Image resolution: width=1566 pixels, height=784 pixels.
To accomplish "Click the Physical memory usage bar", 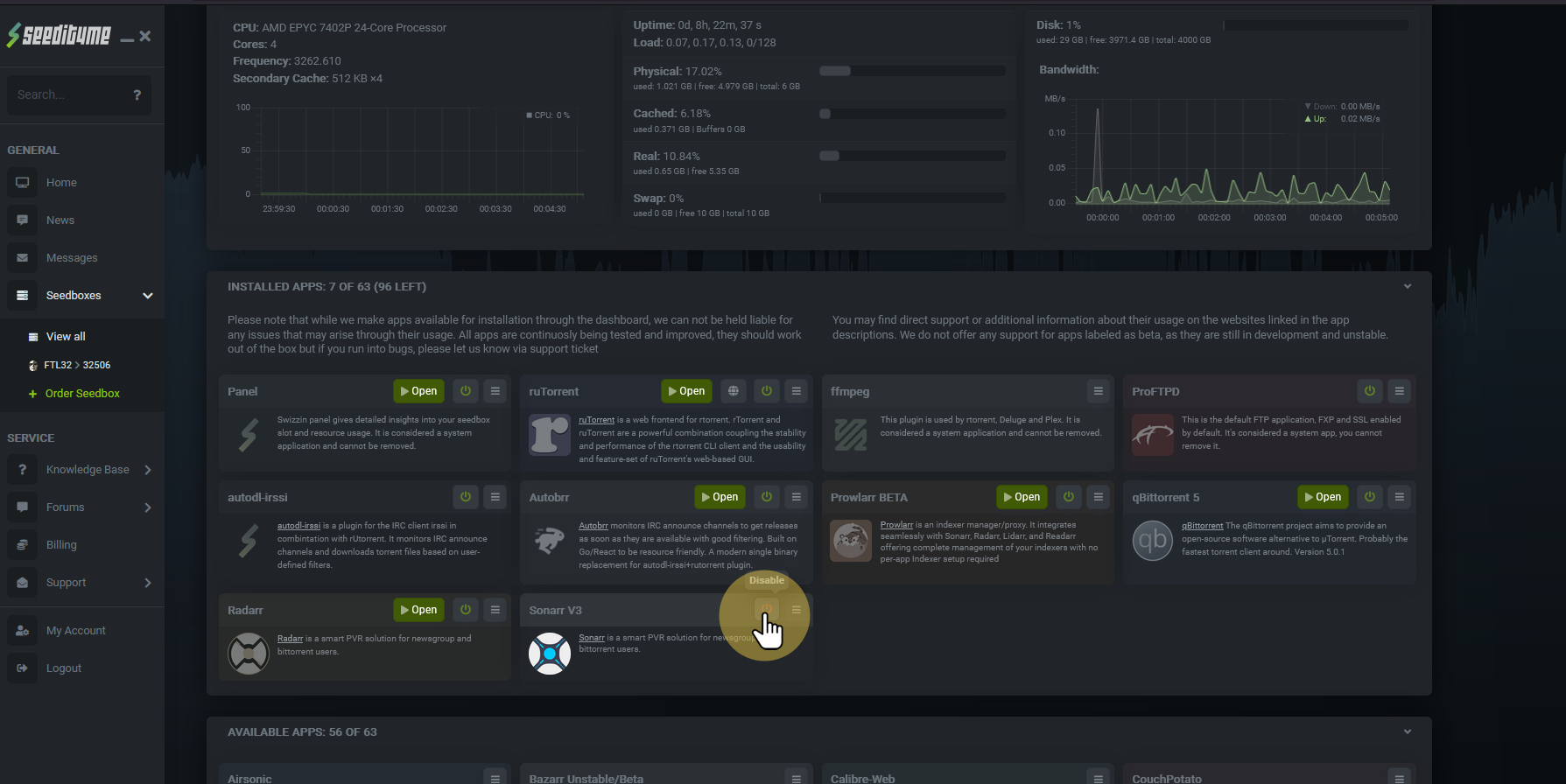I will [x=912, y=71].
